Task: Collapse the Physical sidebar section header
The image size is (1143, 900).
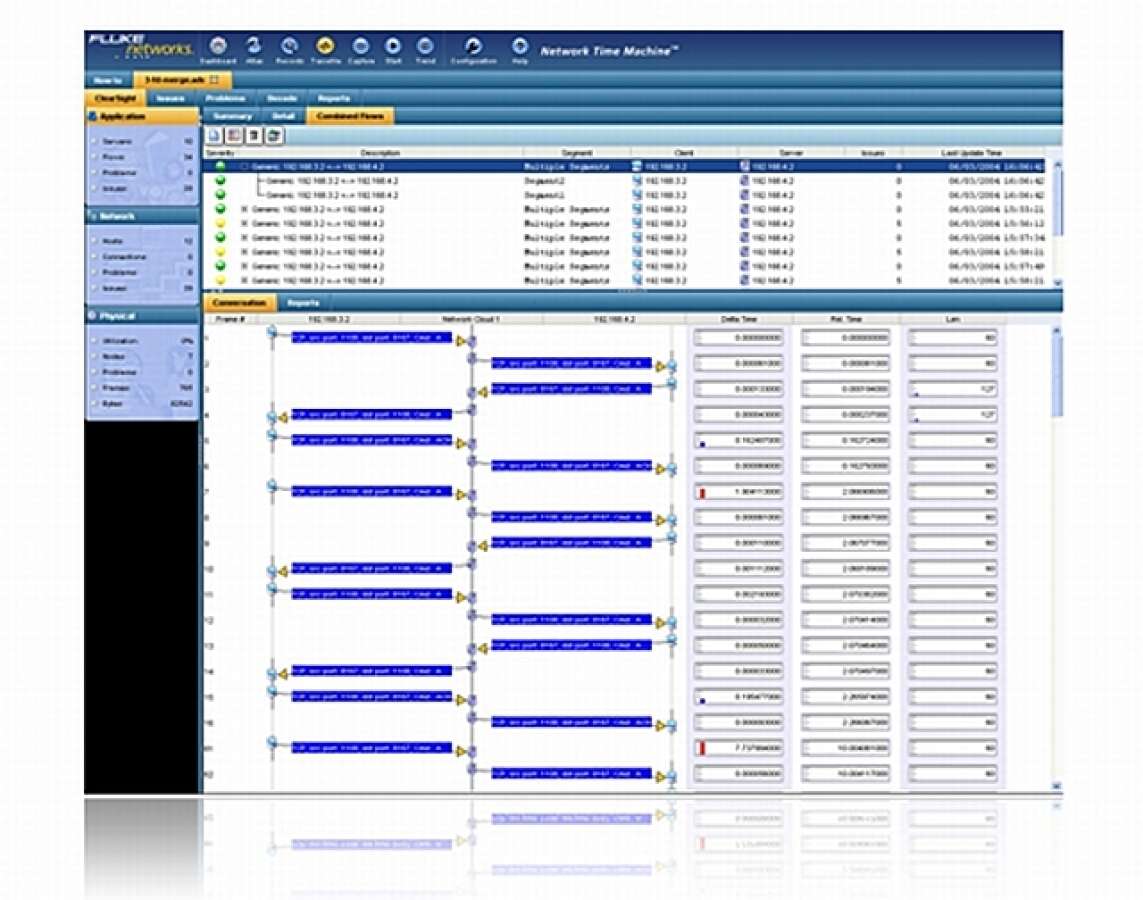Action: click(142, 316)
